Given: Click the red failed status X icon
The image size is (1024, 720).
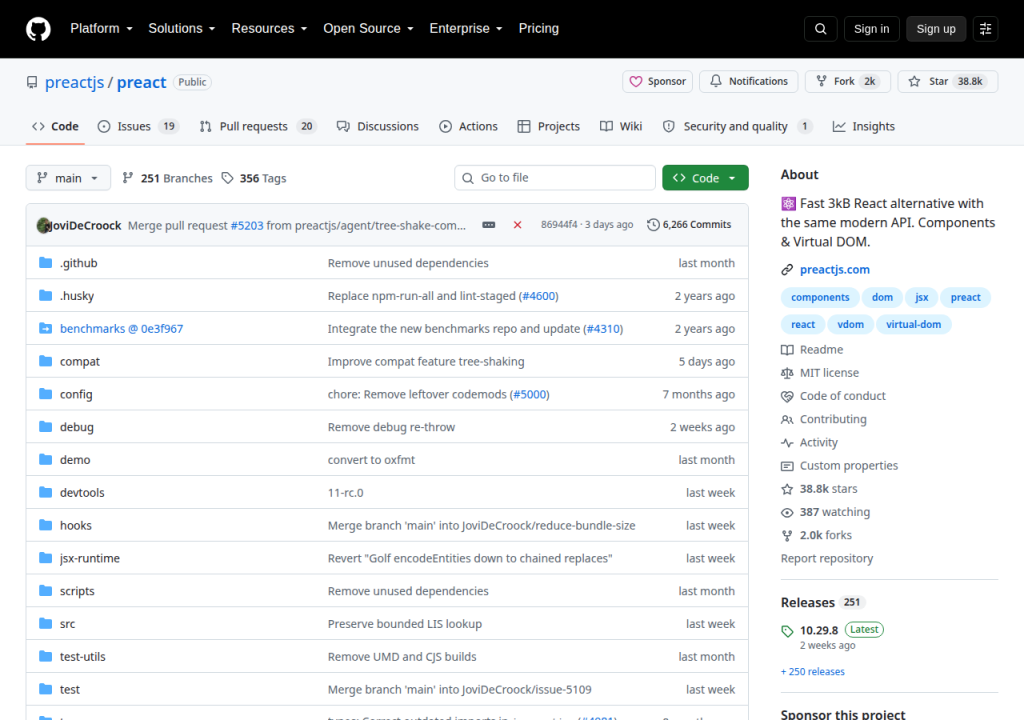Looking at the screenshot, I should click(517, 225).
